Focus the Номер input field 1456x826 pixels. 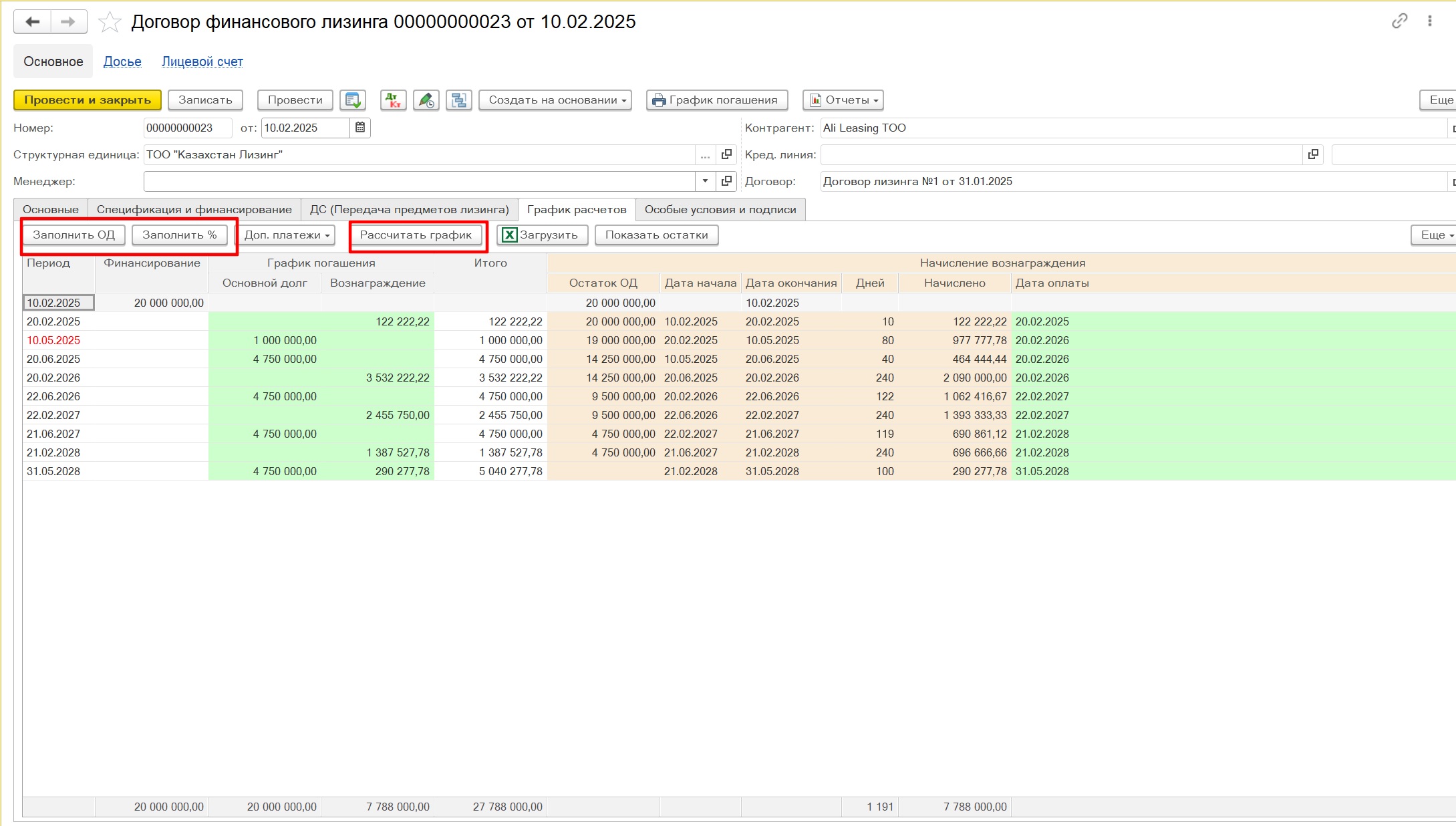[188, 128]
